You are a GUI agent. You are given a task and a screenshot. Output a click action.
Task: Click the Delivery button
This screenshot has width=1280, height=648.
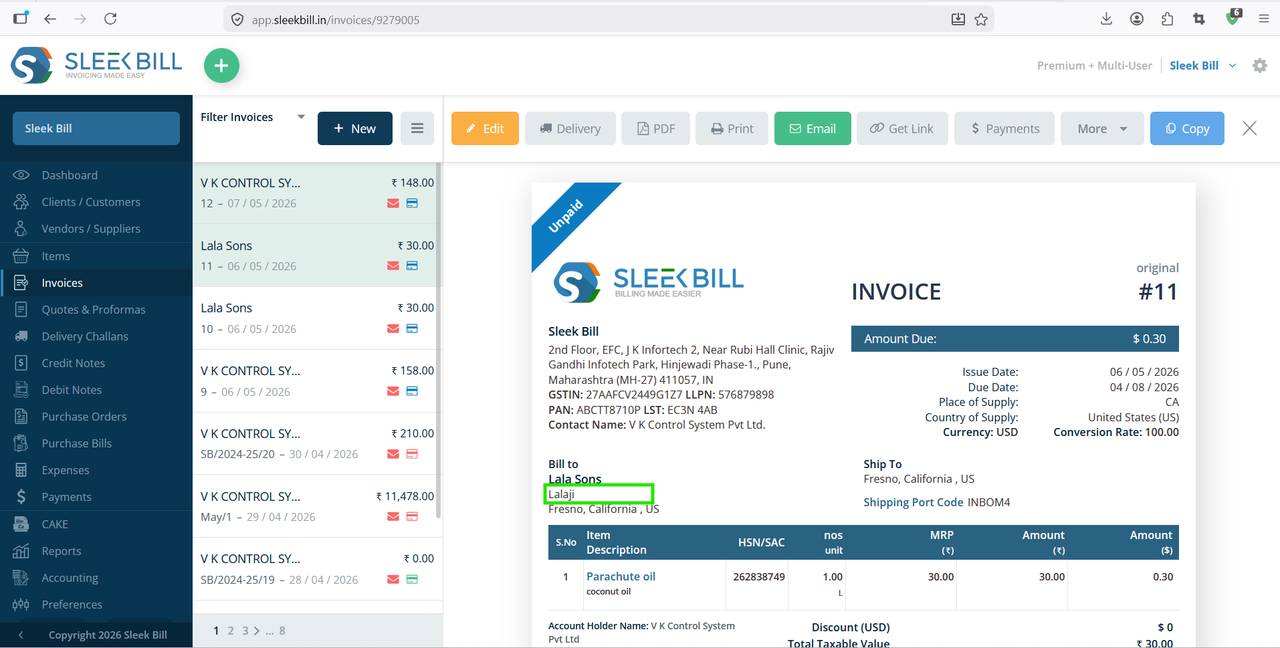point(570,128)
